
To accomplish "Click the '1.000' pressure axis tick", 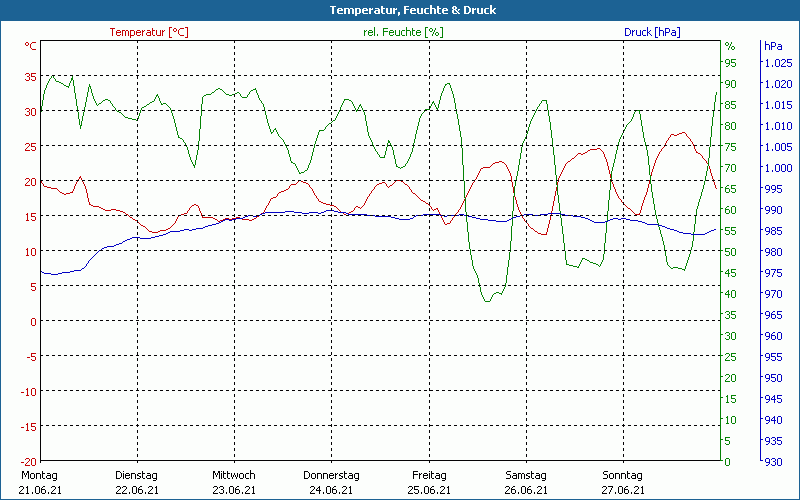I will coord(778,168).
